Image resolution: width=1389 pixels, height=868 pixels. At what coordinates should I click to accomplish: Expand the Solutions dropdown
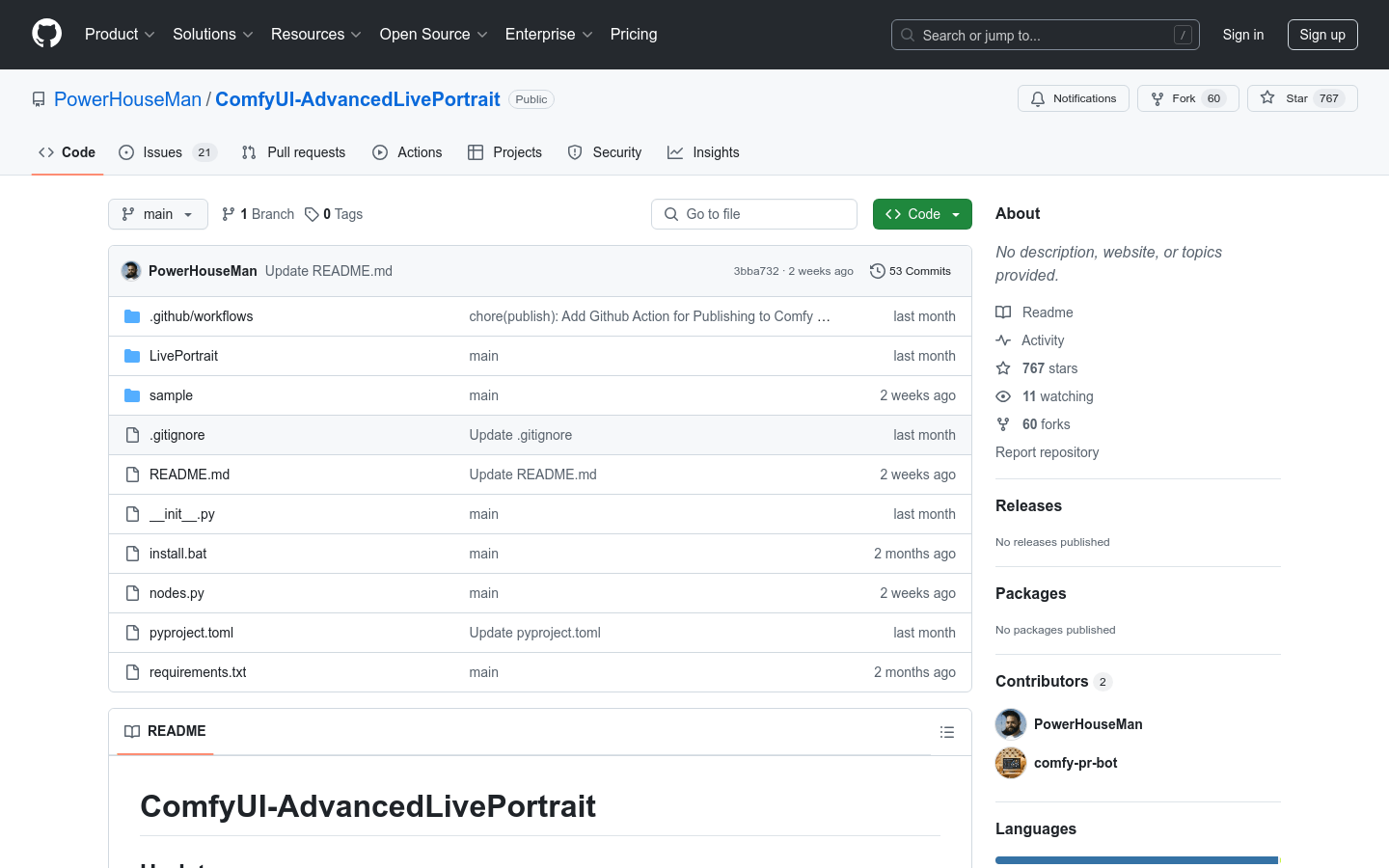pyautogui.click(x=213, y=35)
